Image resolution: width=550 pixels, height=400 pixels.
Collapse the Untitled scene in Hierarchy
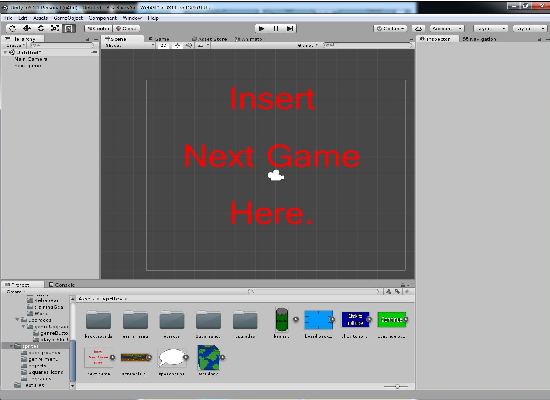(x=5, y=52)
